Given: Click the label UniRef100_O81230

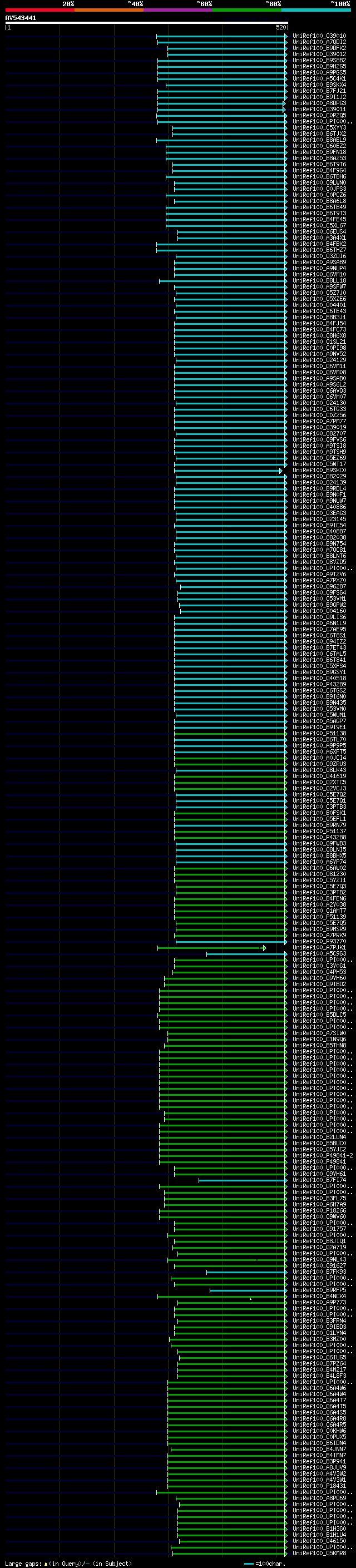Looking at the screenshot, I should [x=319, y=874].
